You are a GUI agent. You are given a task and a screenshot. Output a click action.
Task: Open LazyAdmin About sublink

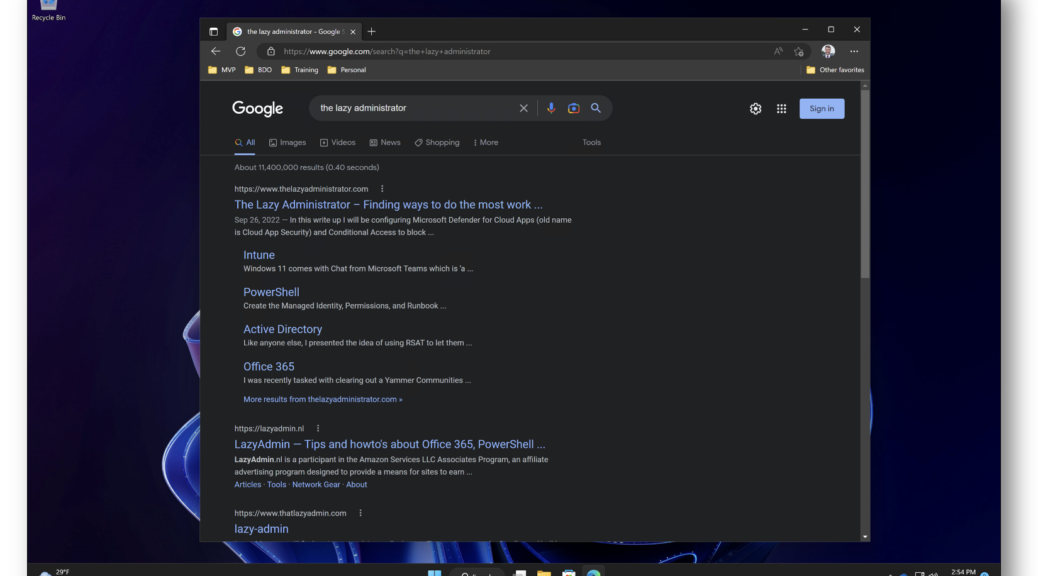point(356,485)
